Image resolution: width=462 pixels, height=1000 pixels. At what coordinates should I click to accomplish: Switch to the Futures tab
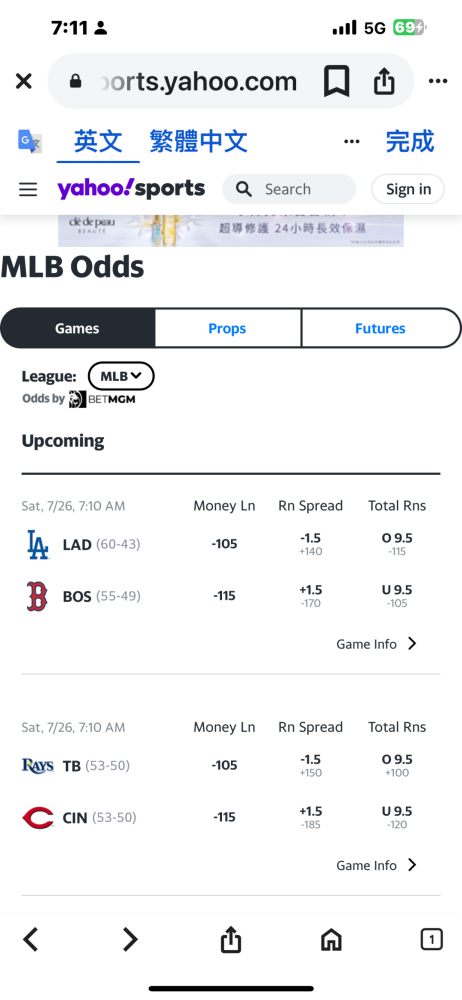380,328
